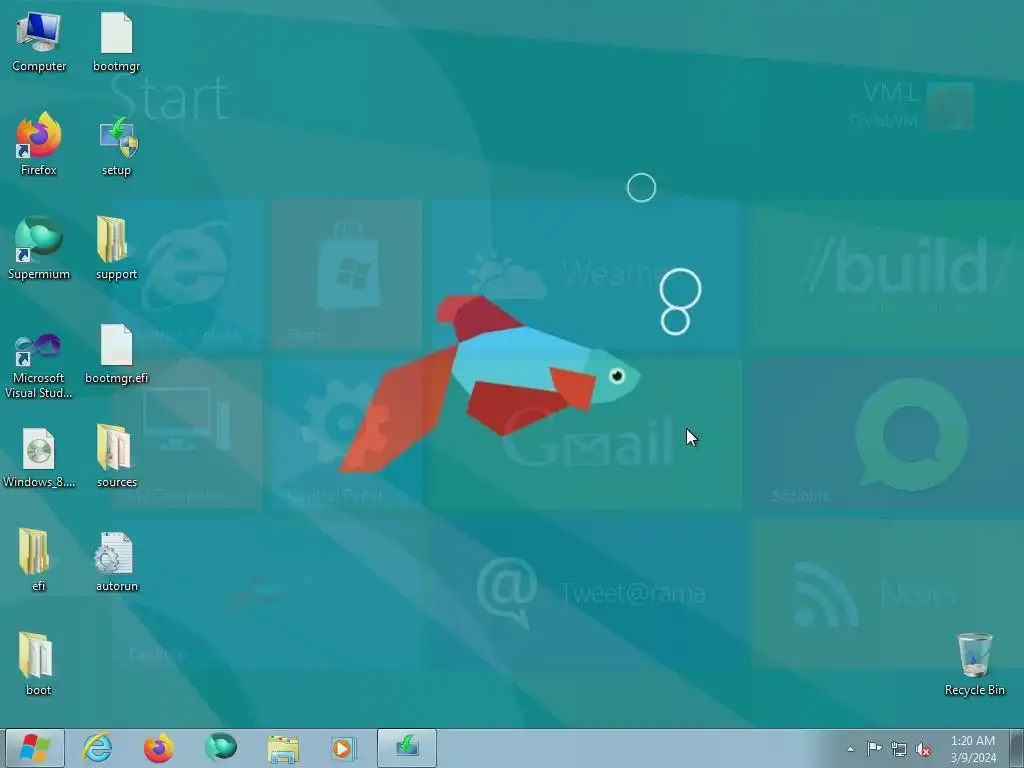The width and height of the screenshot is (1024, 768).
Task: Open the network tray icon
Action: click(899, 749)
